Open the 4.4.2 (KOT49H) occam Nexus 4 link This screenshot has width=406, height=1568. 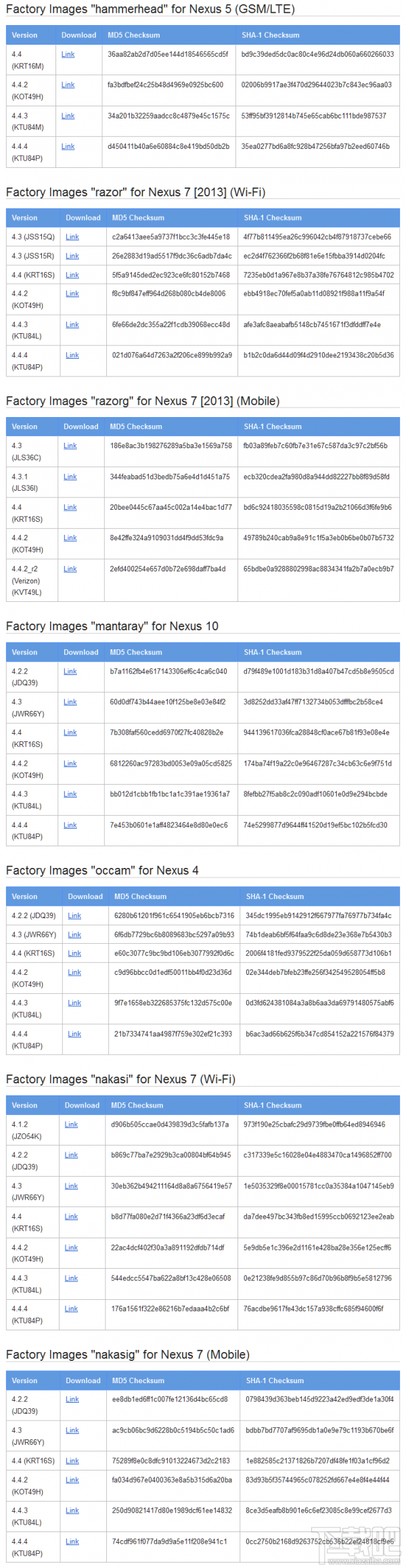coord(74,972)
